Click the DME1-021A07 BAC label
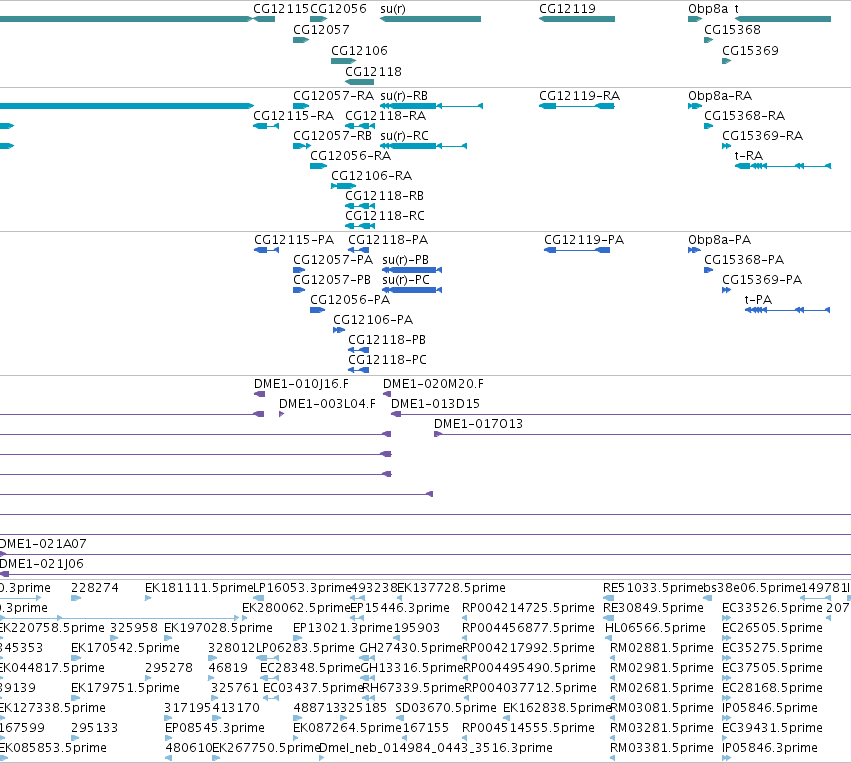 pos(43,545)
